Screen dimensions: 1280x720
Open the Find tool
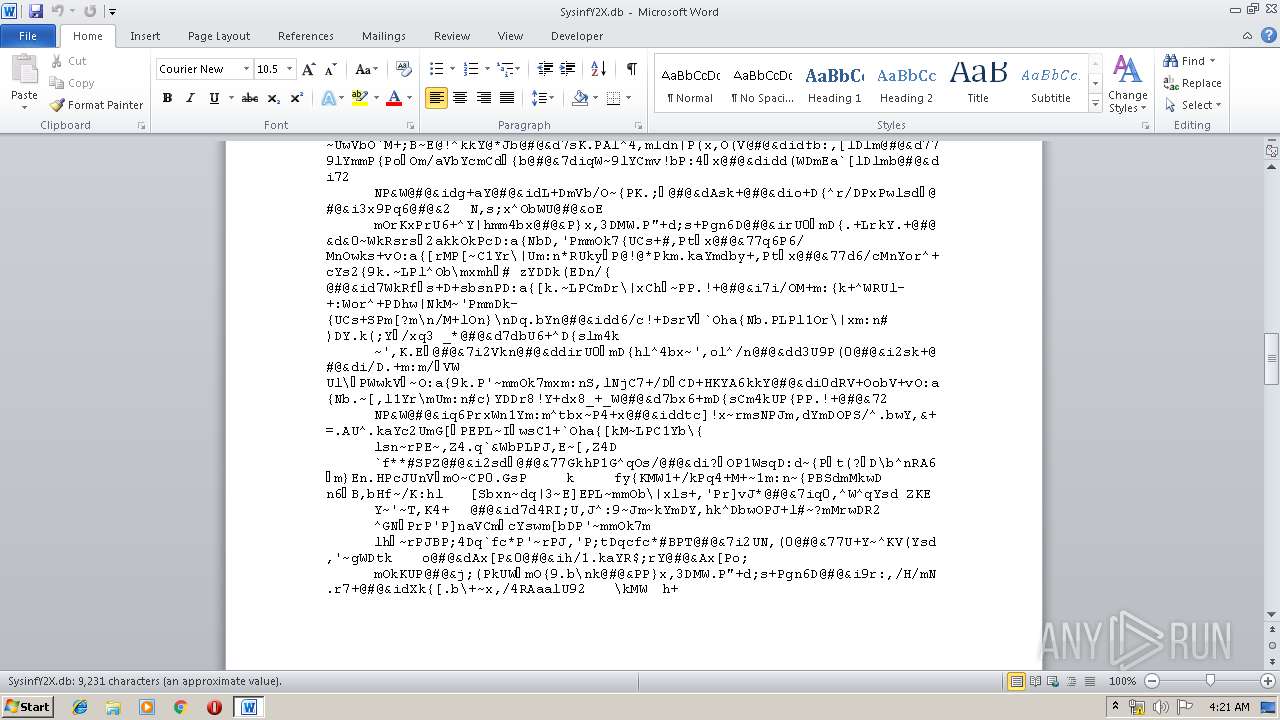(x=1185, y=61)
